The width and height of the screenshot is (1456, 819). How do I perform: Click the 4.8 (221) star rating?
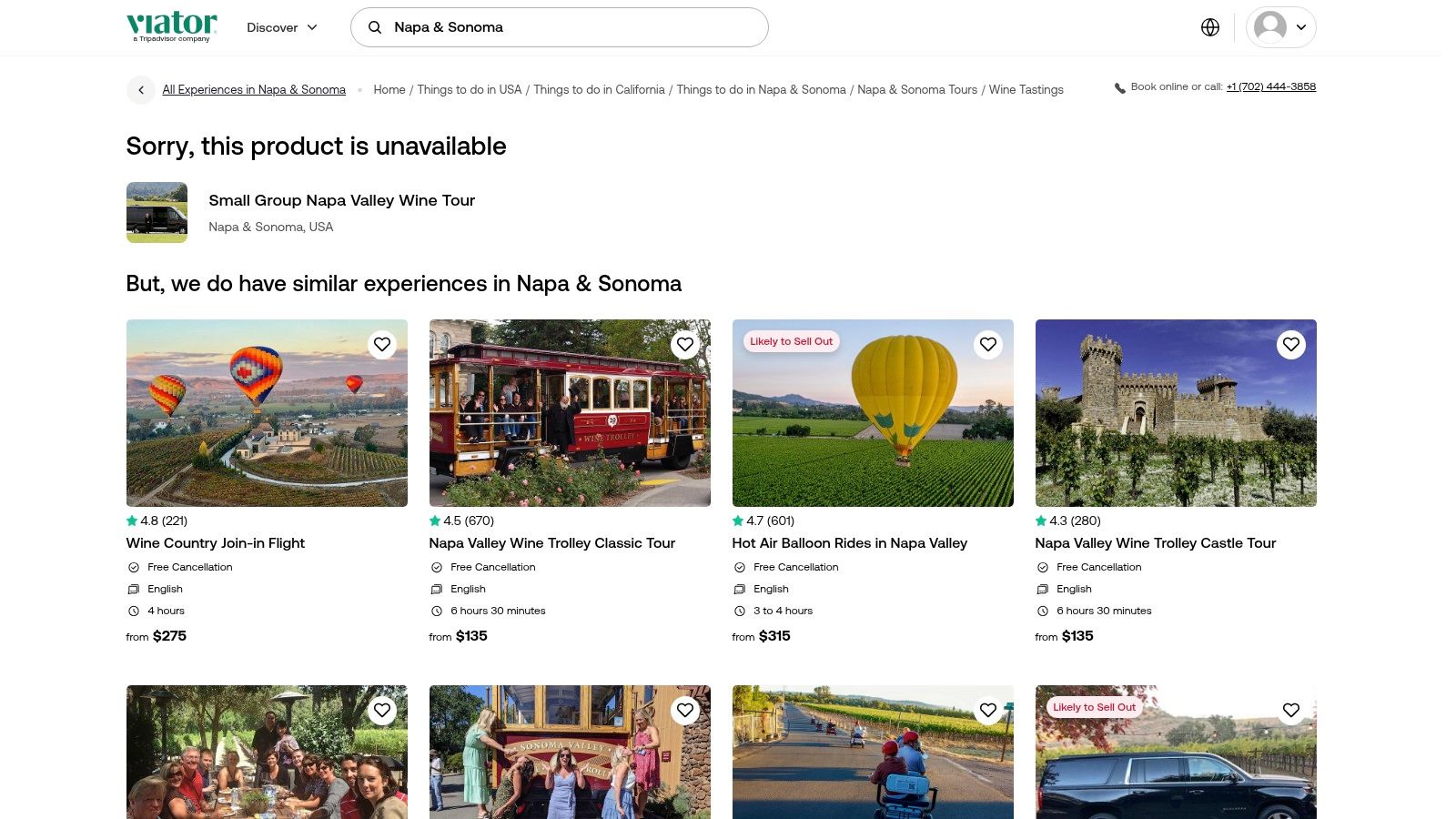pos(157,521)
